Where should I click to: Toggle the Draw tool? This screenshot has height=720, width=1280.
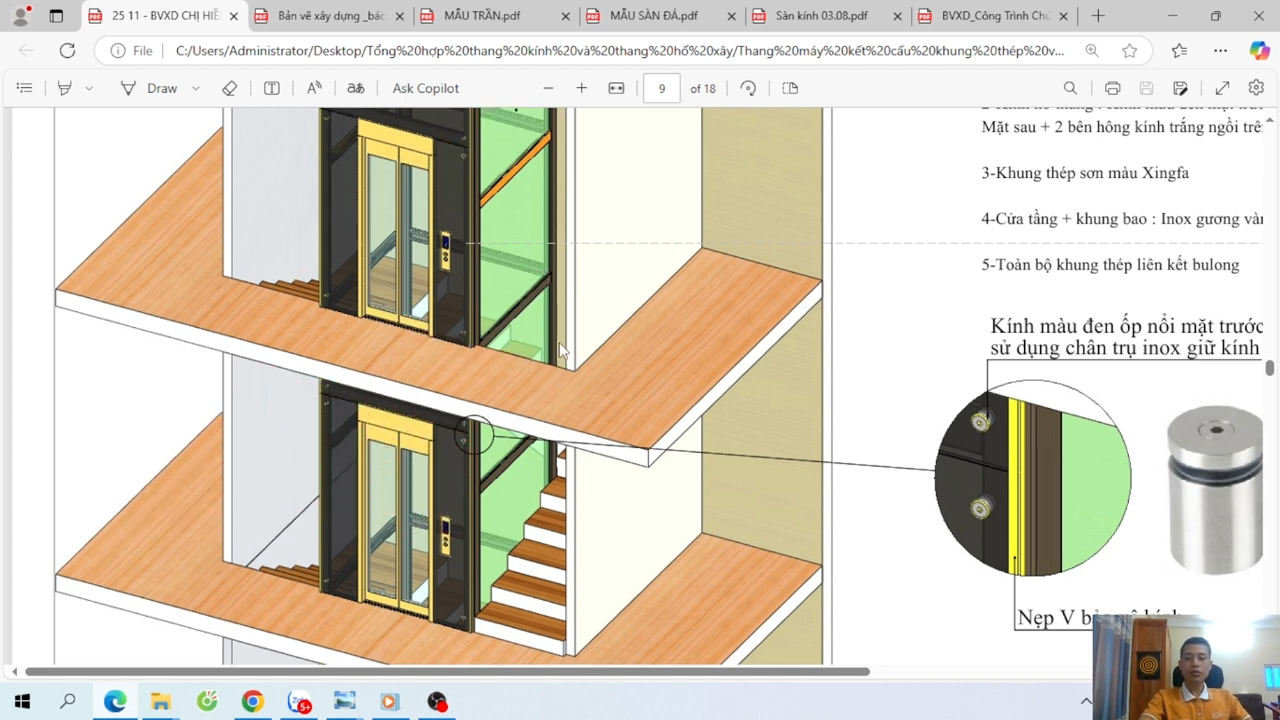pyautogui.click(x=149, y=88)
